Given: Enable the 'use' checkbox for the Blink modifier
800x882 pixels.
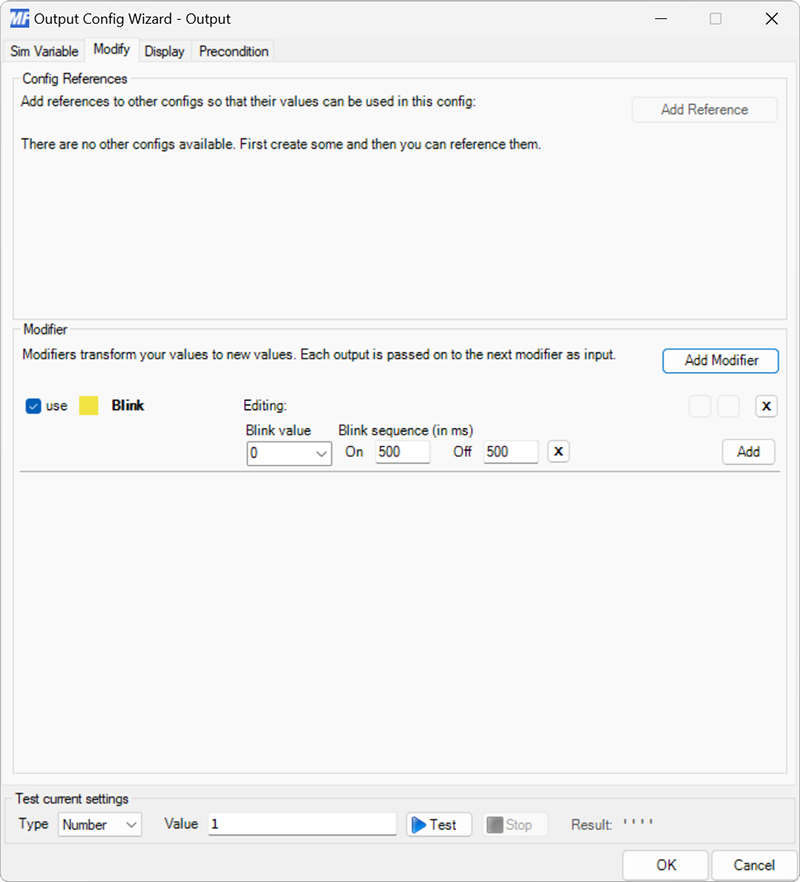Looking at the screenshot, I should click(33, 406).
